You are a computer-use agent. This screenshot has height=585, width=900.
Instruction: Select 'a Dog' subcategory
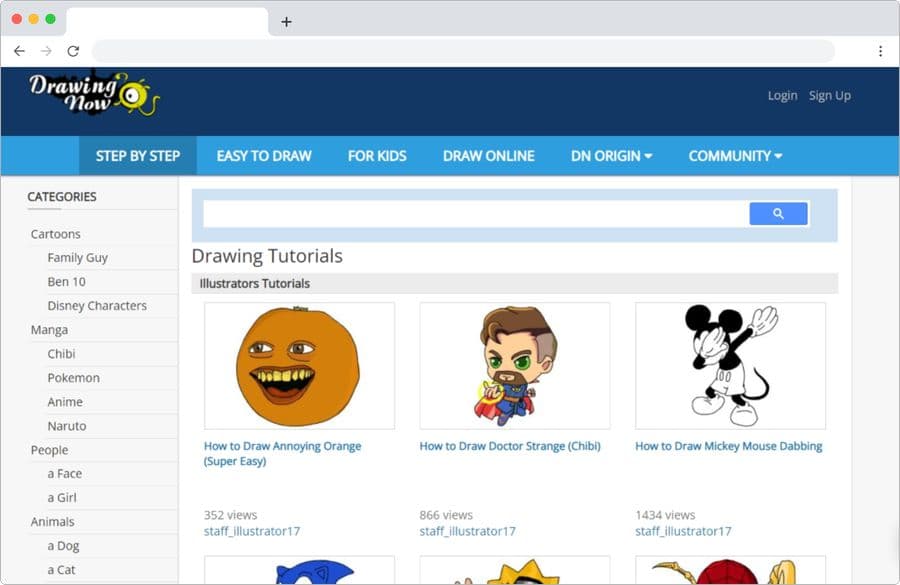pos(63,547)
